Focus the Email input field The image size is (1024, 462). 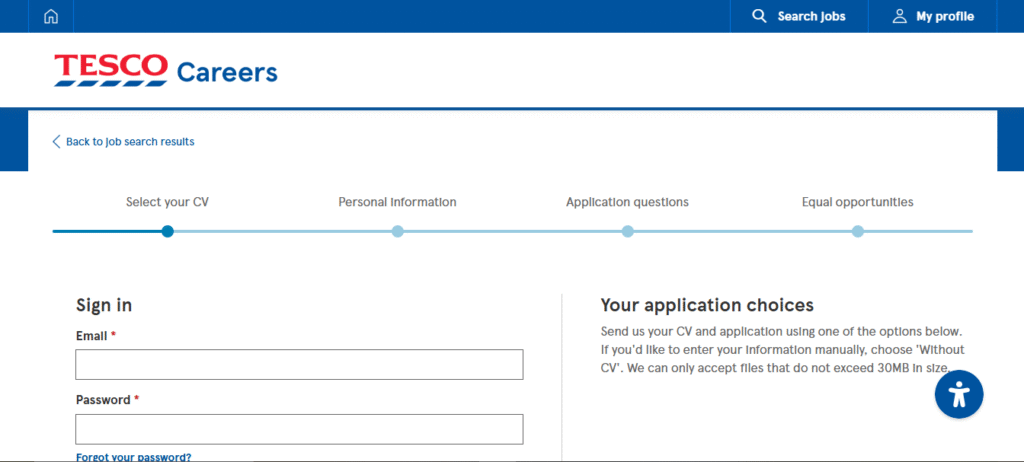[x=299, y=365]
